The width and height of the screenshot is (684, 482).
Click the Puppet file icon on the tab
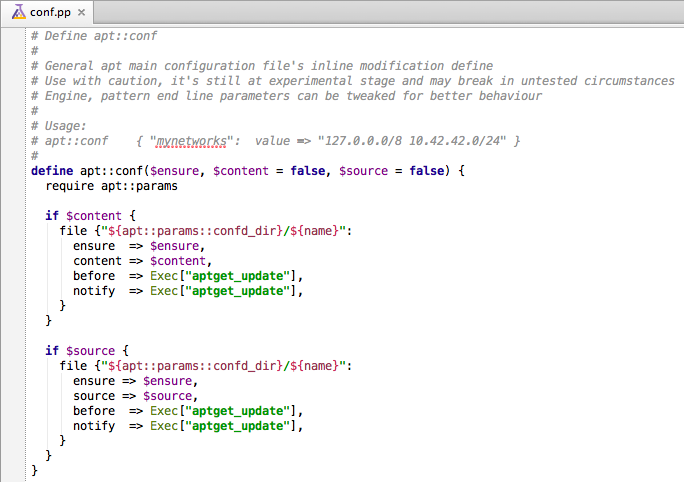[19, 12]
